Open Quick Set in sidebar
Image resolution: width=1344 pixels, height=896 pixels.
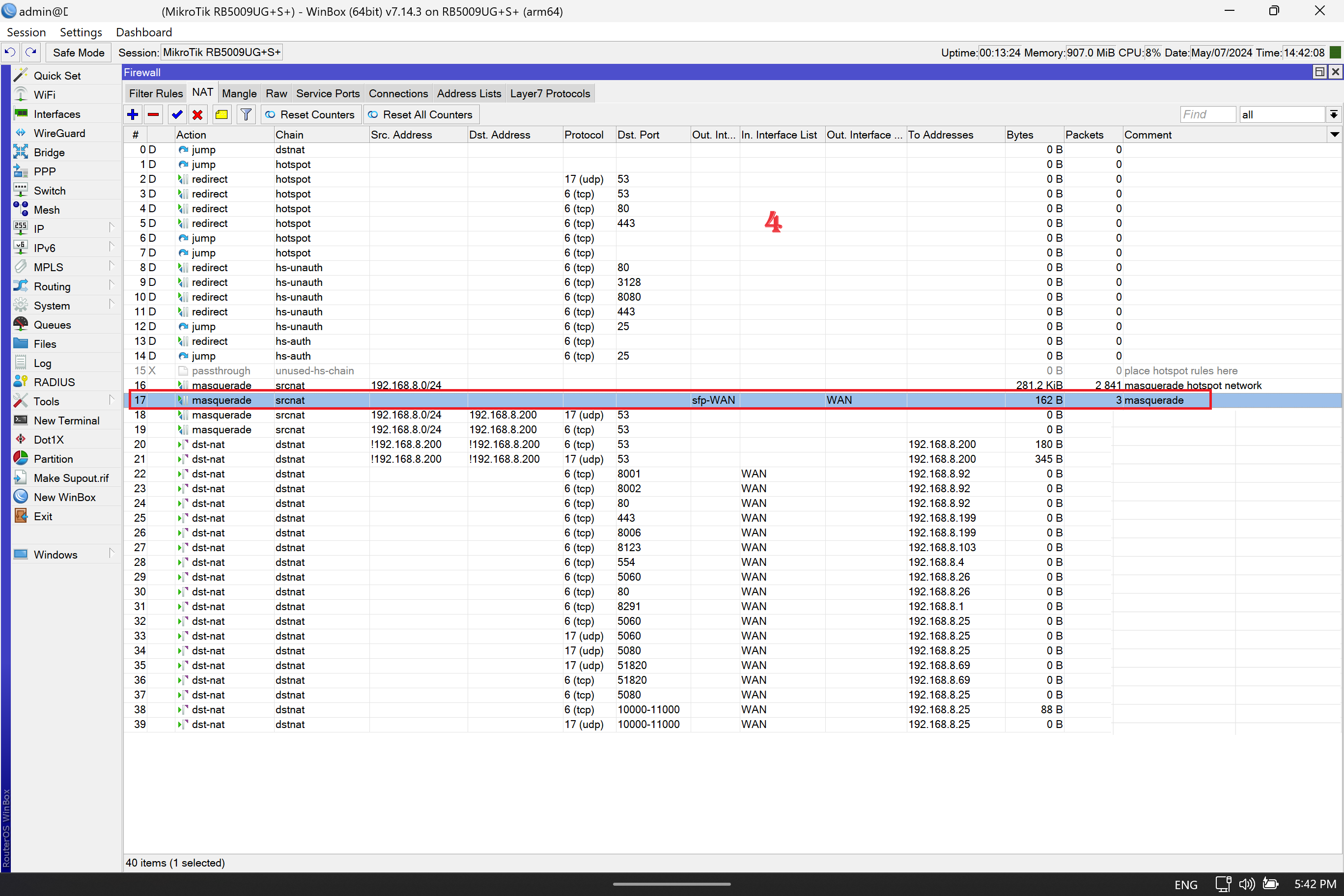coord(57,76)
